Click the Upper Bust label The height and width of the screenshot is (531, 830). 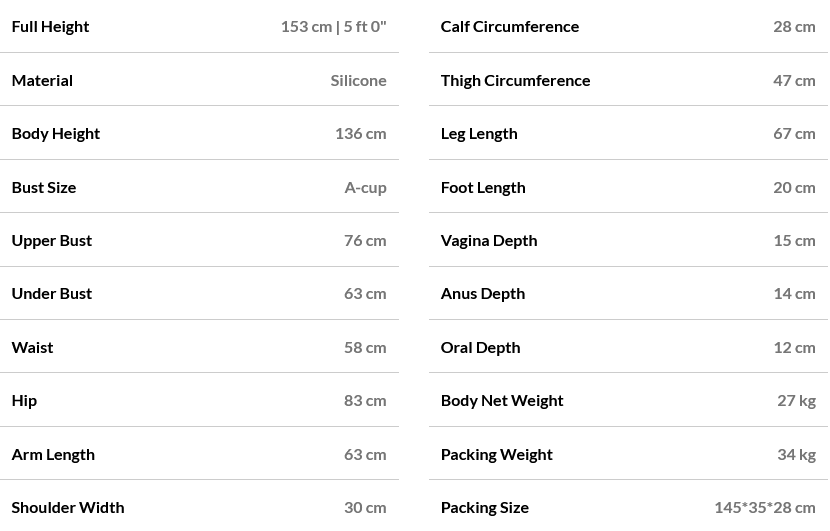coord(52,240)
